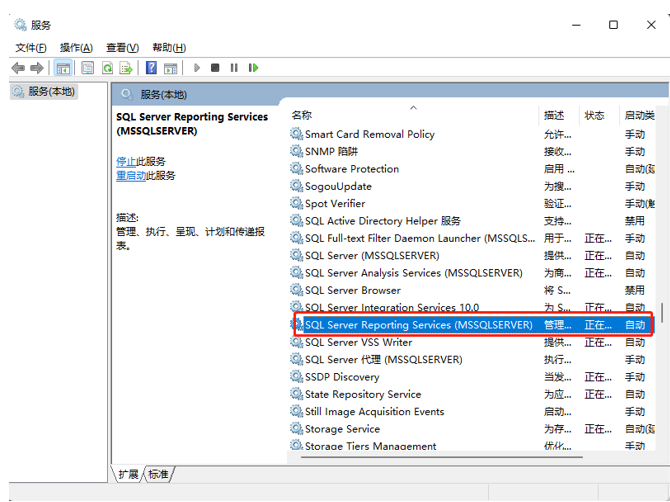Click the gear icon beside Spot Verifier
The height and width of the screenshot is (502, 670).
(x=297, y=203)
